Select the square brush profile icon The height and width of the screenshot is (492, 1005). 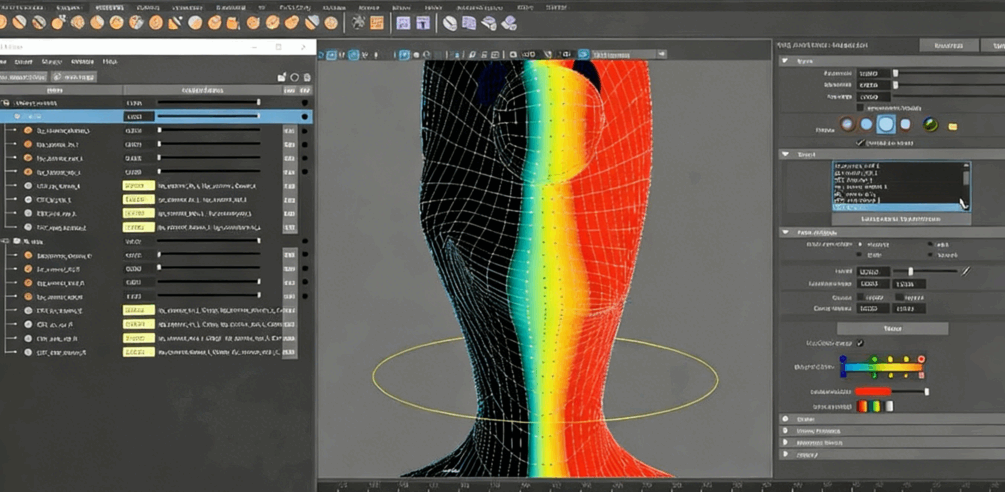click(x=906, y=125)
